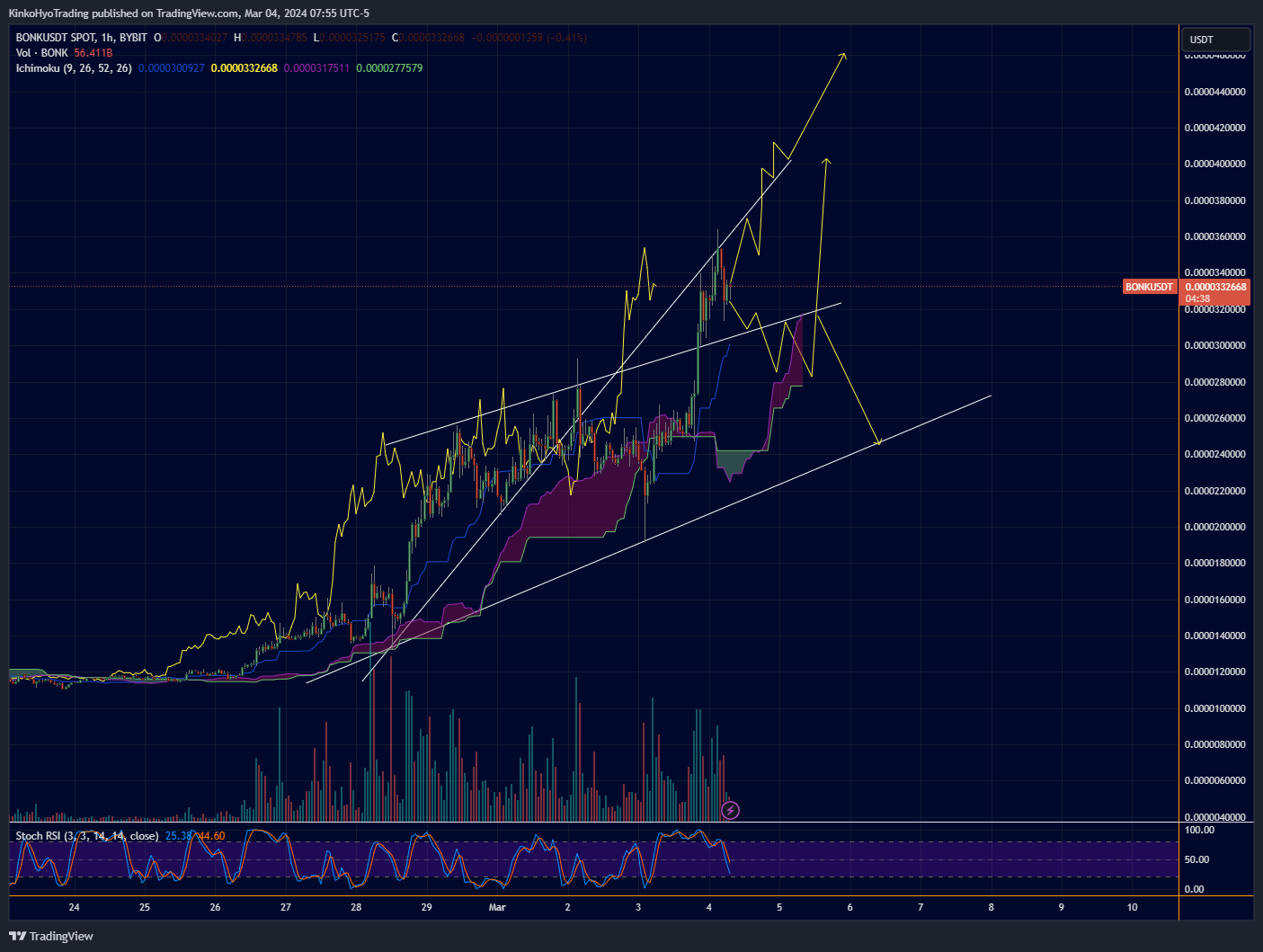Click the 0.0000080000 price axis label
Image resolution: width=1263 pixels, height=952 pixels.
coord(1214,744)
